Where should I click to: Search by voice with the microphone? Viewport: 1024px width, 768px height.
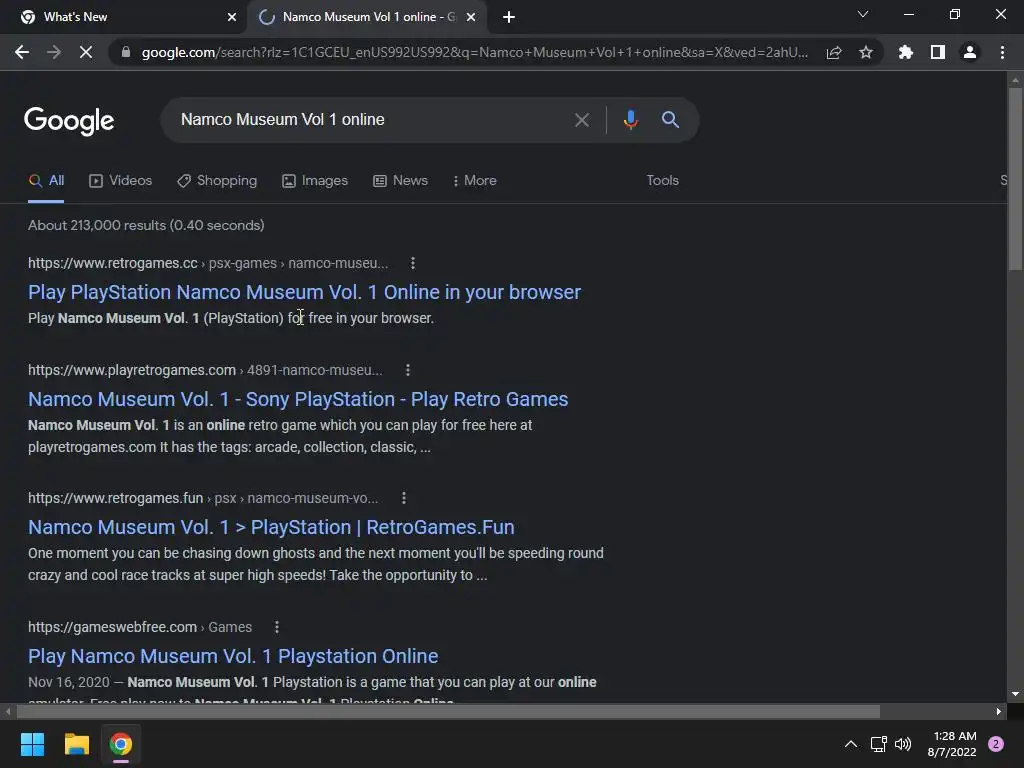pyautogui.click(x=630, y=120)
